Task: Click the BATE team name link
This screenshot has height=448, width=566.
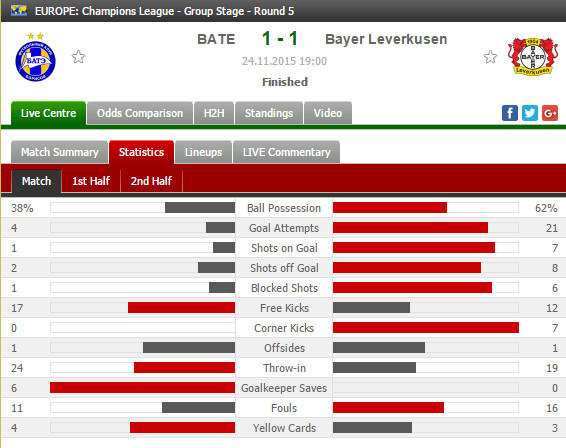Action: coord(216,39)
